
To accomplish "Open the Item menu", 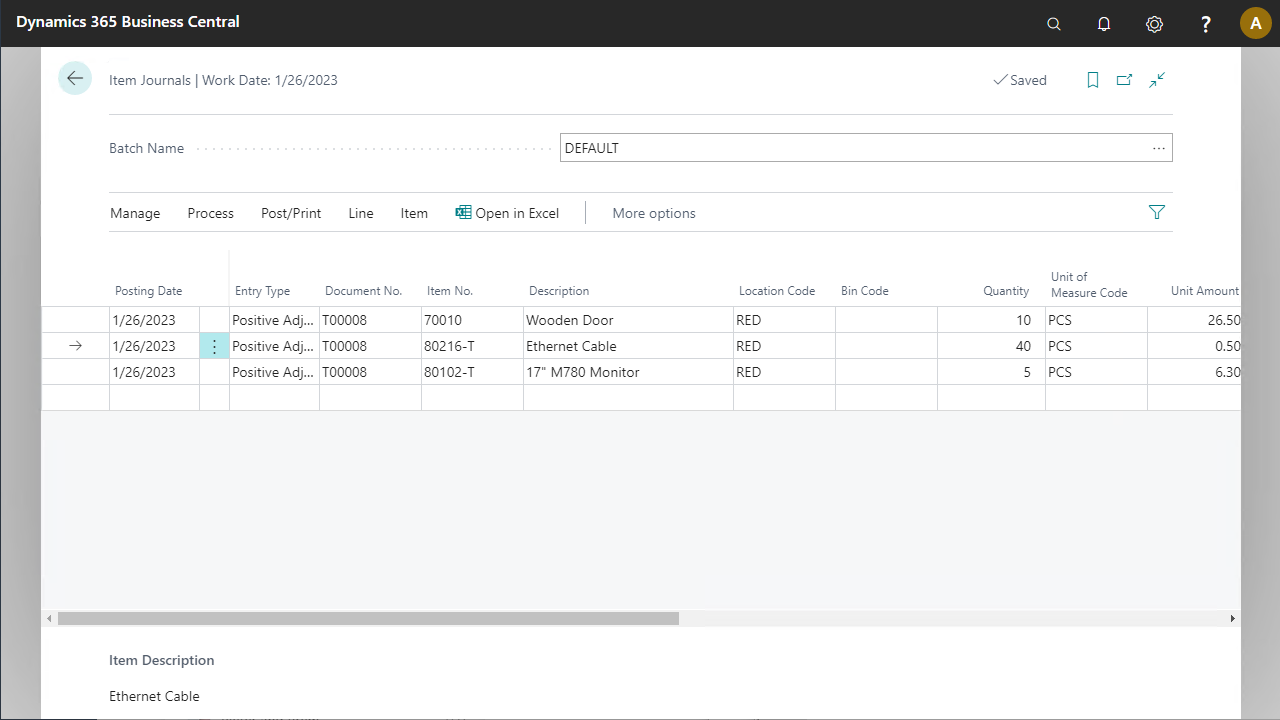I will pyautogui.click(x=414, y=213).
